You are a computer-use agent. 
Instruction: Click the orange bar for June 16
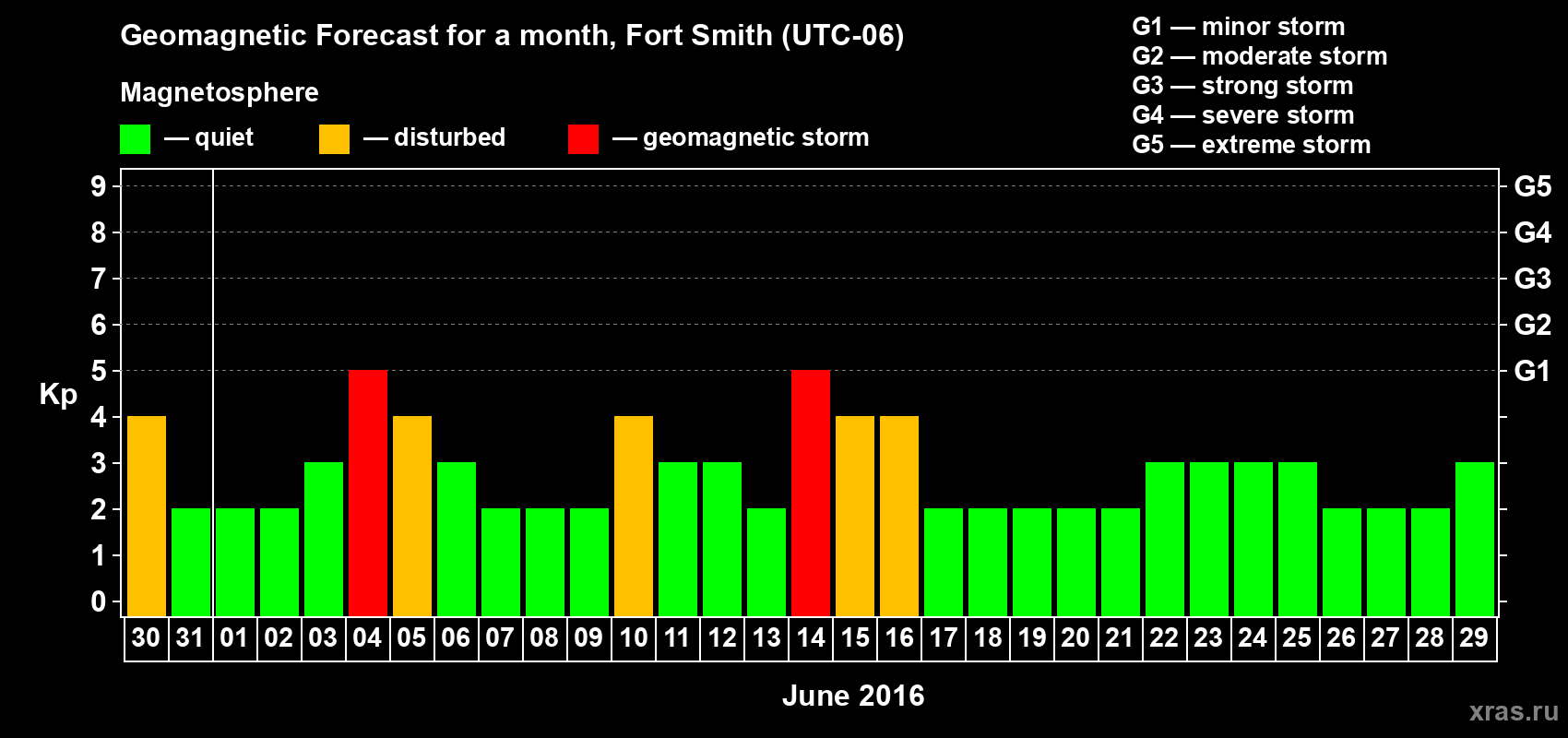click(x=899, y=517)
